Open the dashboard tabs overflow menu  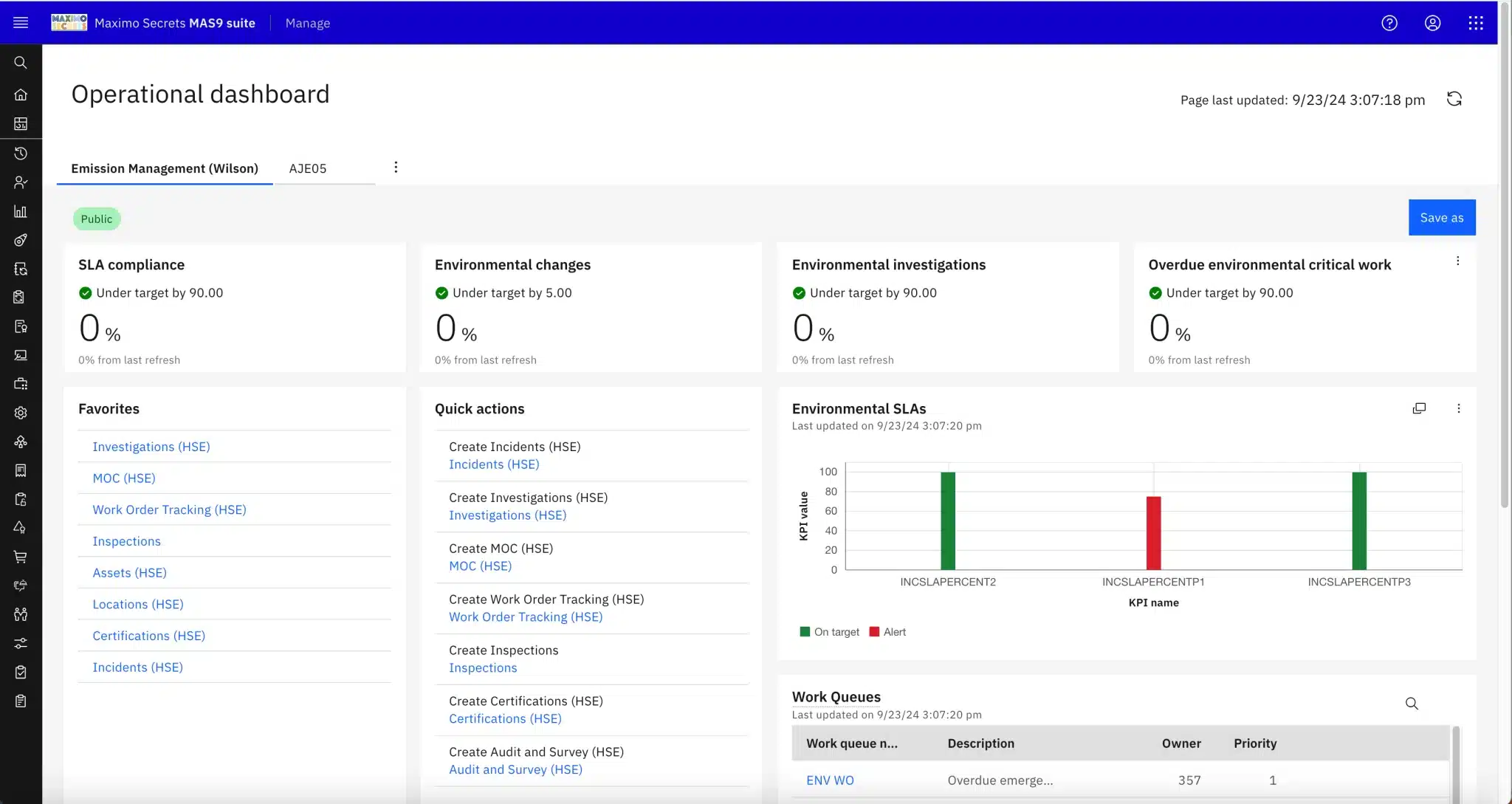[396, 167]
